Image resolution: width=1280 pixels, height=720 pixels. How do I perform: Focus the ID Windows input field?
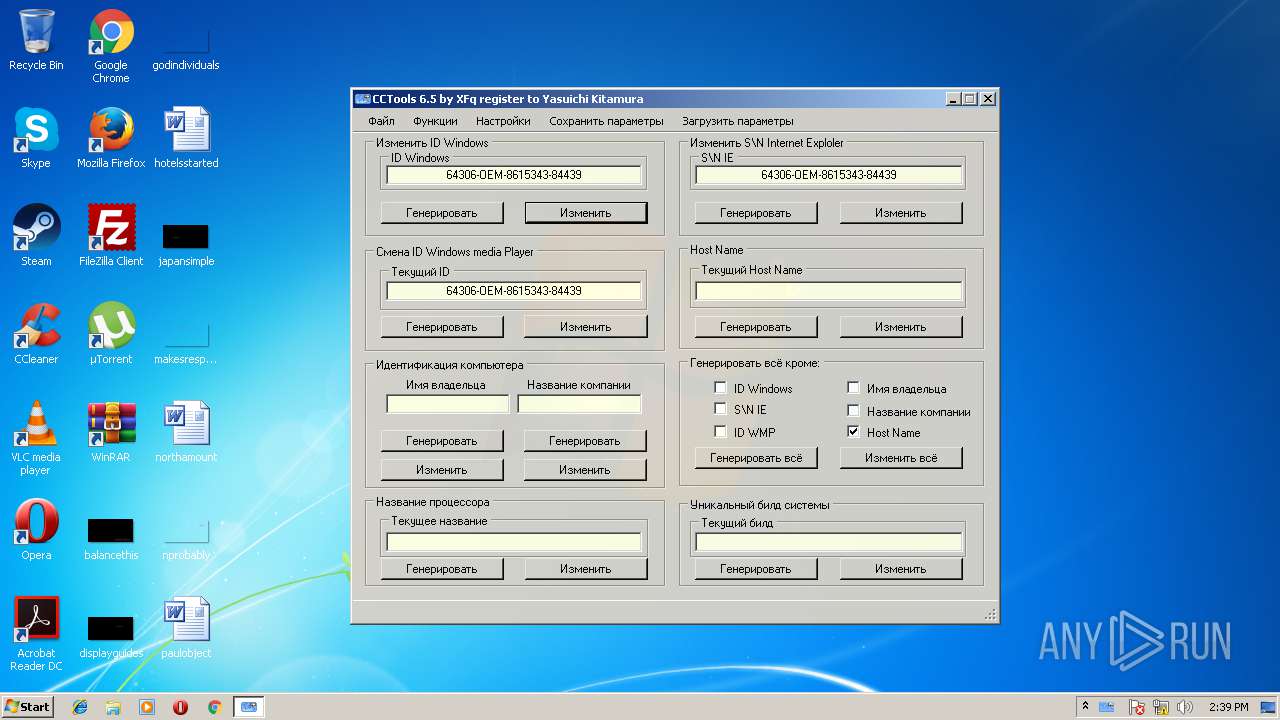pos(514,175)
